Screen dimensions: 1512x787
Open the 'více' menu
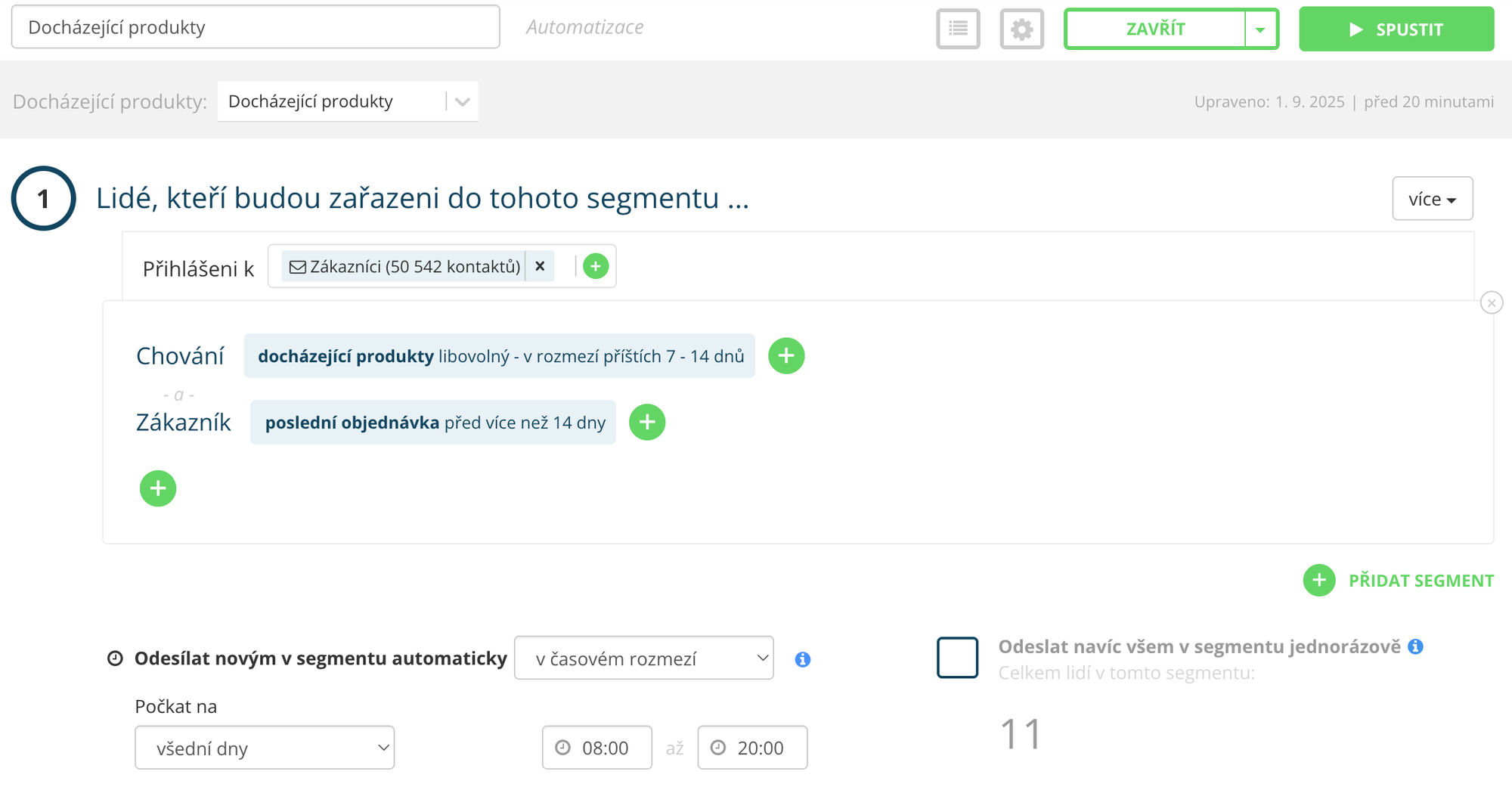[x=1432, y=199]
